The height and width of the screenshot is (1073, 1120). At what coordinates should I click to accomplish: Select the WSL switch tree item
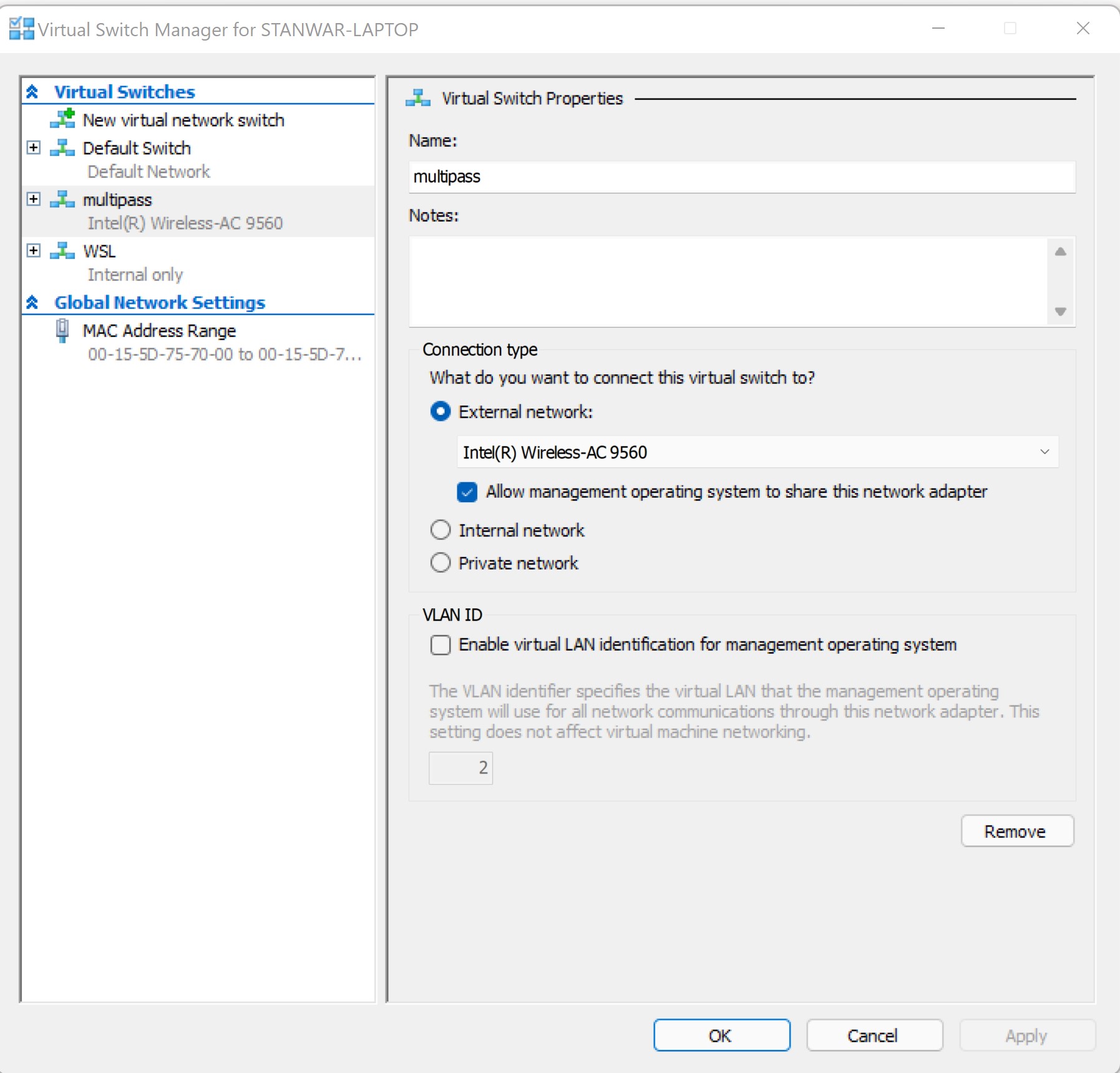pyautogui.click(x=99, y=251)
